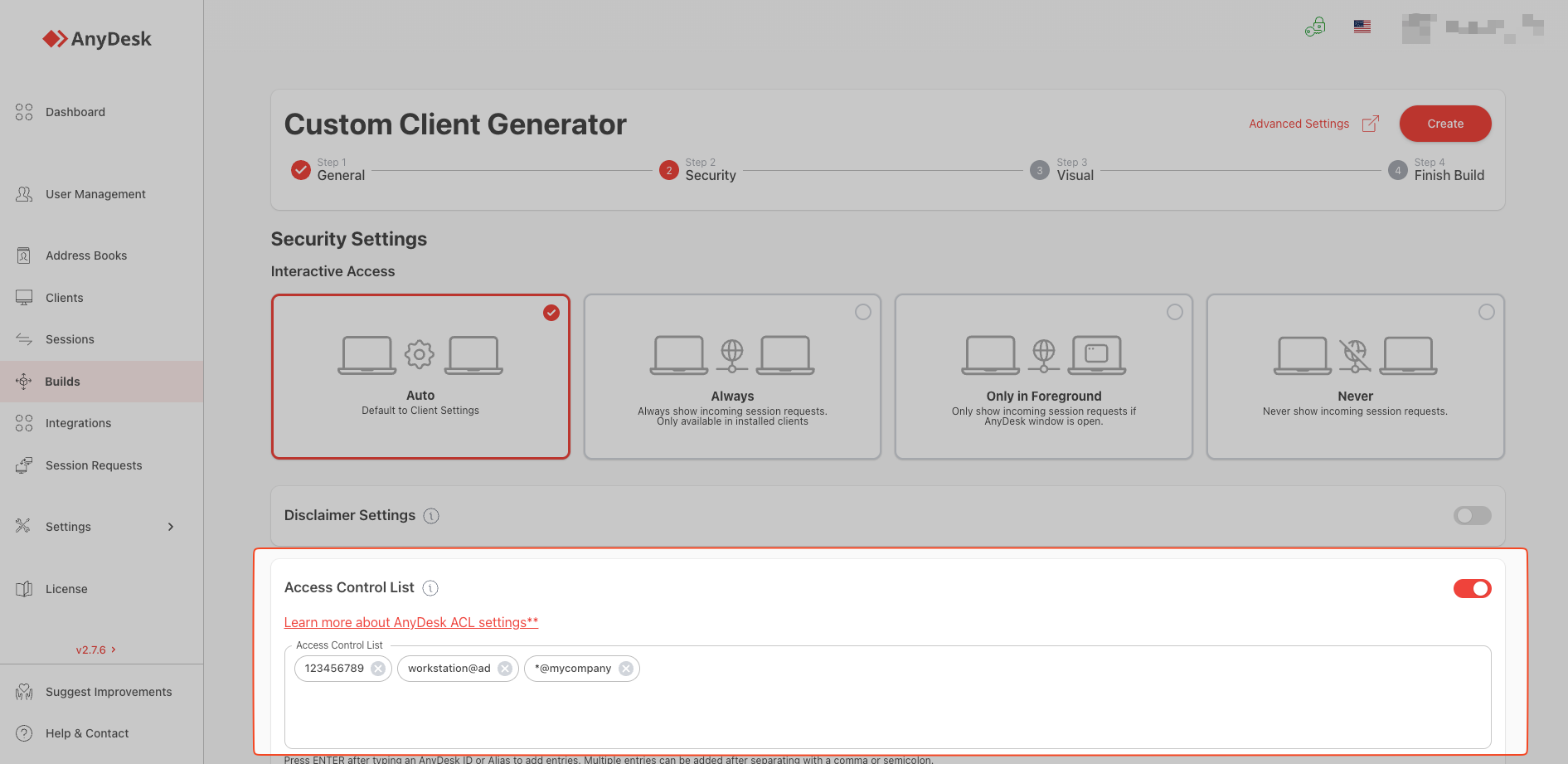Choose the Never interactive access option

point(1355,377)
